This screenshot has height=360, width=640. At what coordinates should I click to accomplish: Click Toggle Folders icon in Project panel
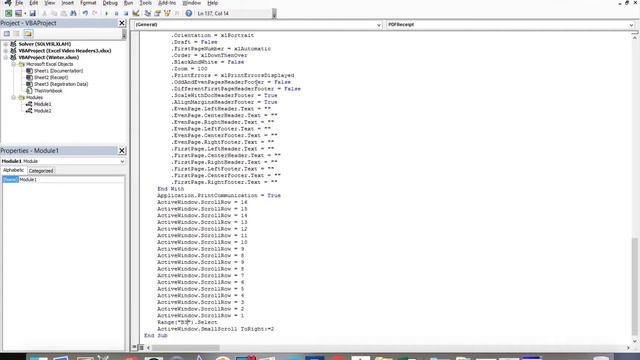[28, 33]
